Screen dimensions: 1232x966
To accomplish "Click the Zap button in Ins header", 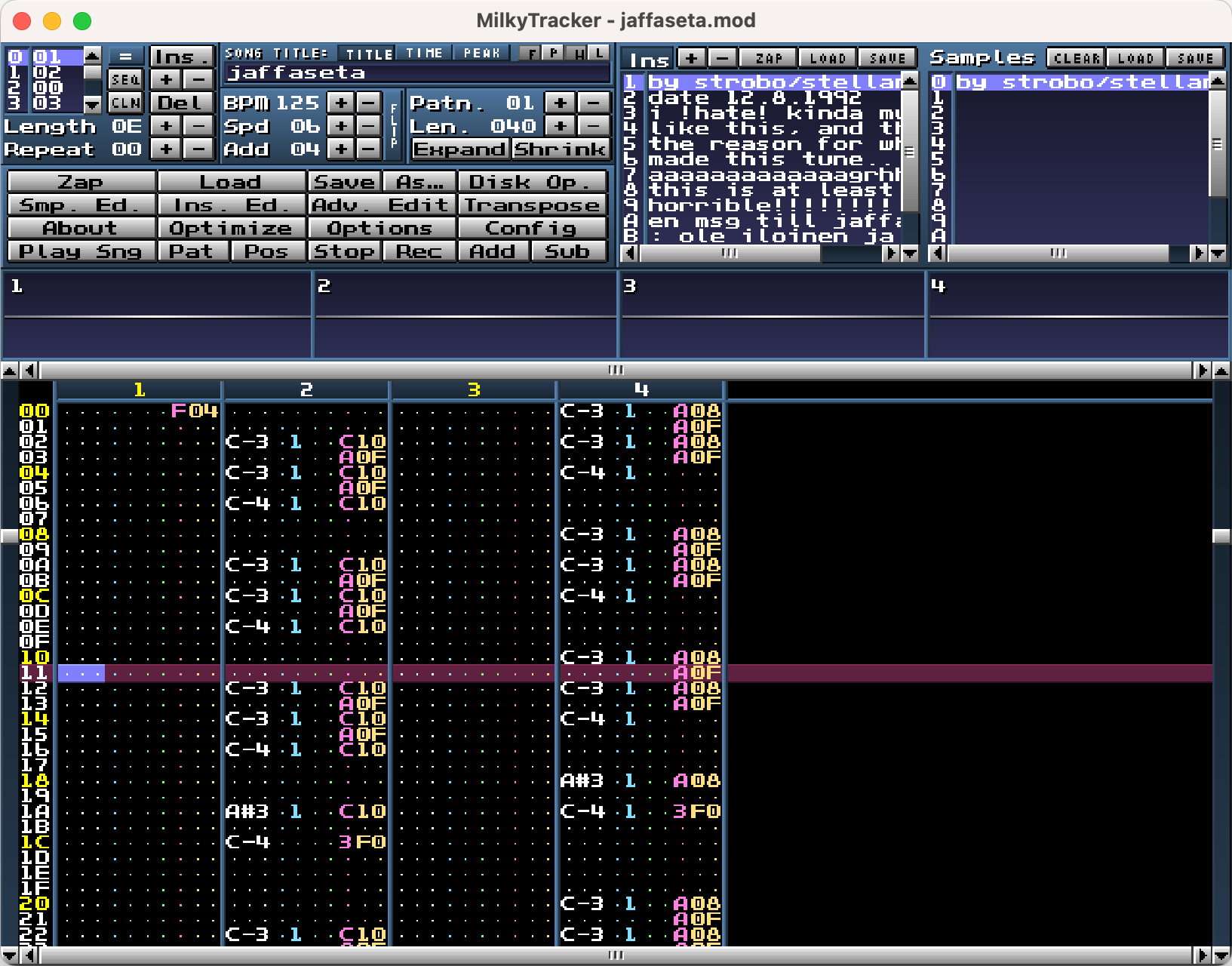I will (768, 58).
